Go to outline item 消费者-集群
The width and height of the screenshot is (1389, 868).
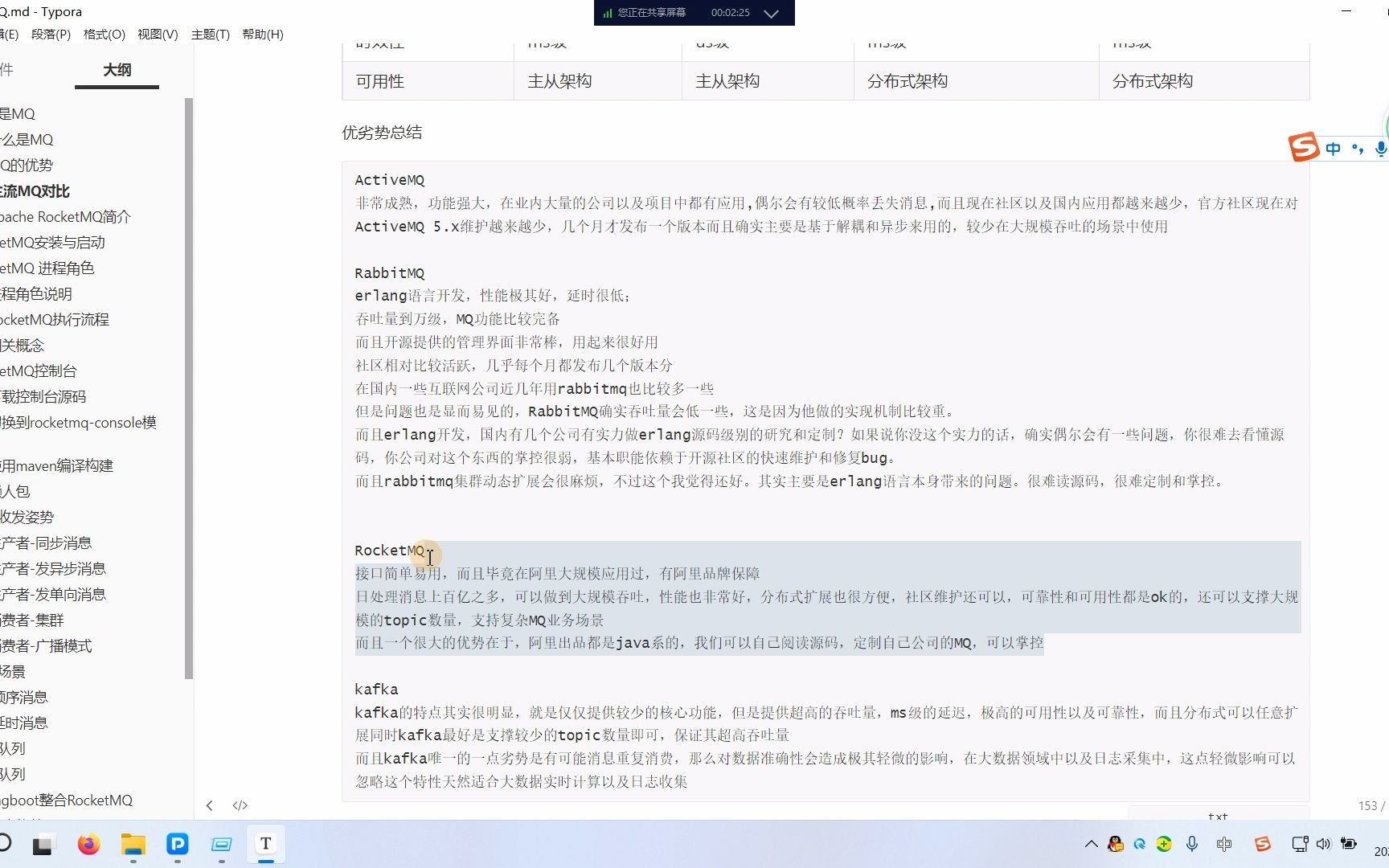click(x=32, y=620)
